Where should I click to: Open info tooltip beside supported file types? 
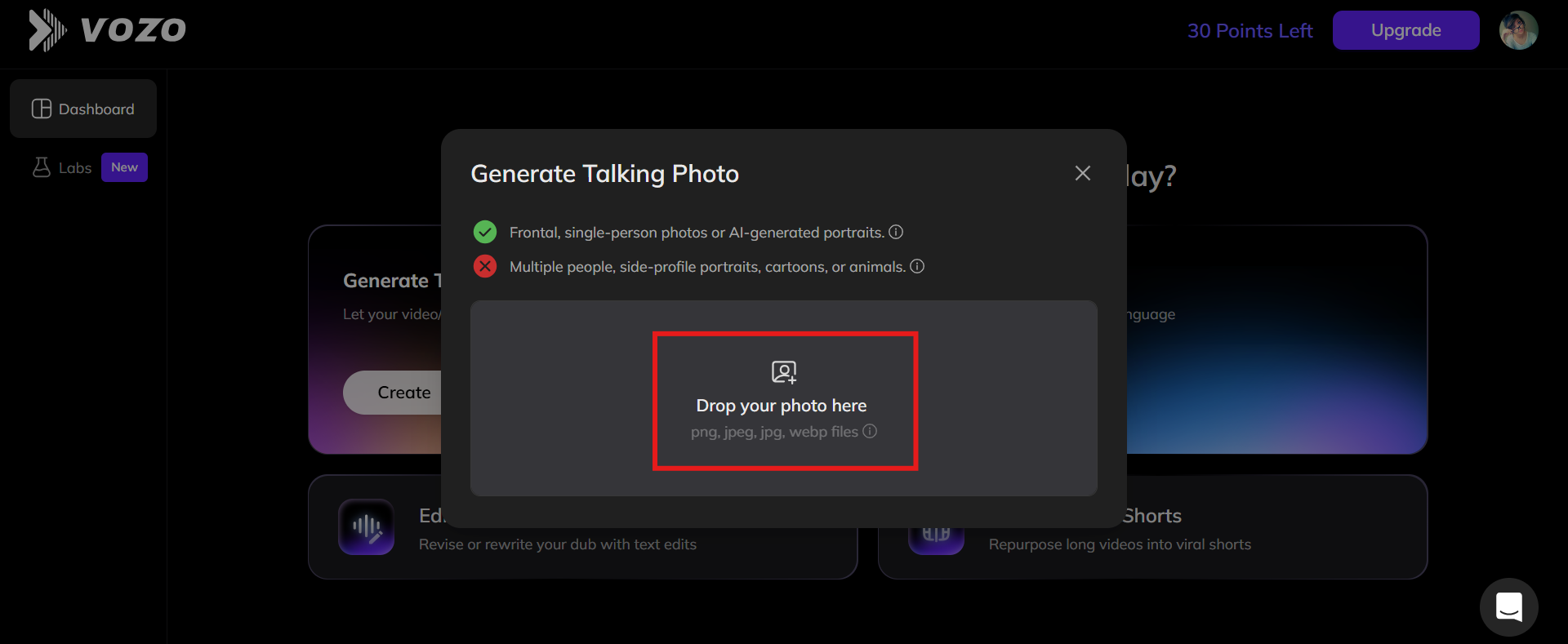(870, 432)
